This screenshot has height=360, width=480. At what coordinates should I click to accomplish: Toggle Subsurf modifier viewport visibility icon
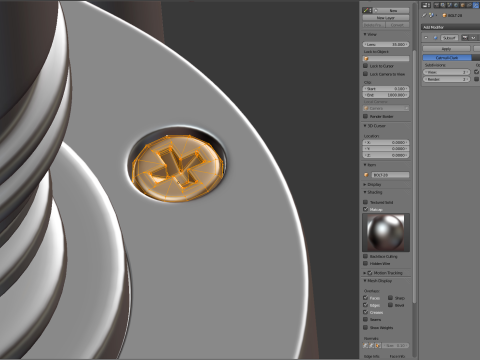[473, 38]
